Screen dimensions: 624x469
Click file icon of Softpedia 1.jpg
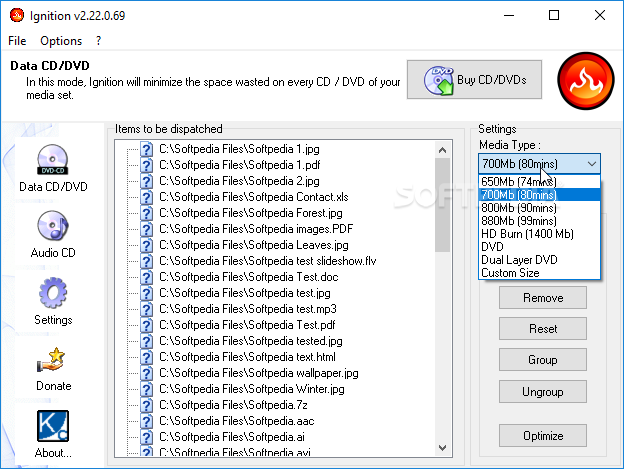146,150
